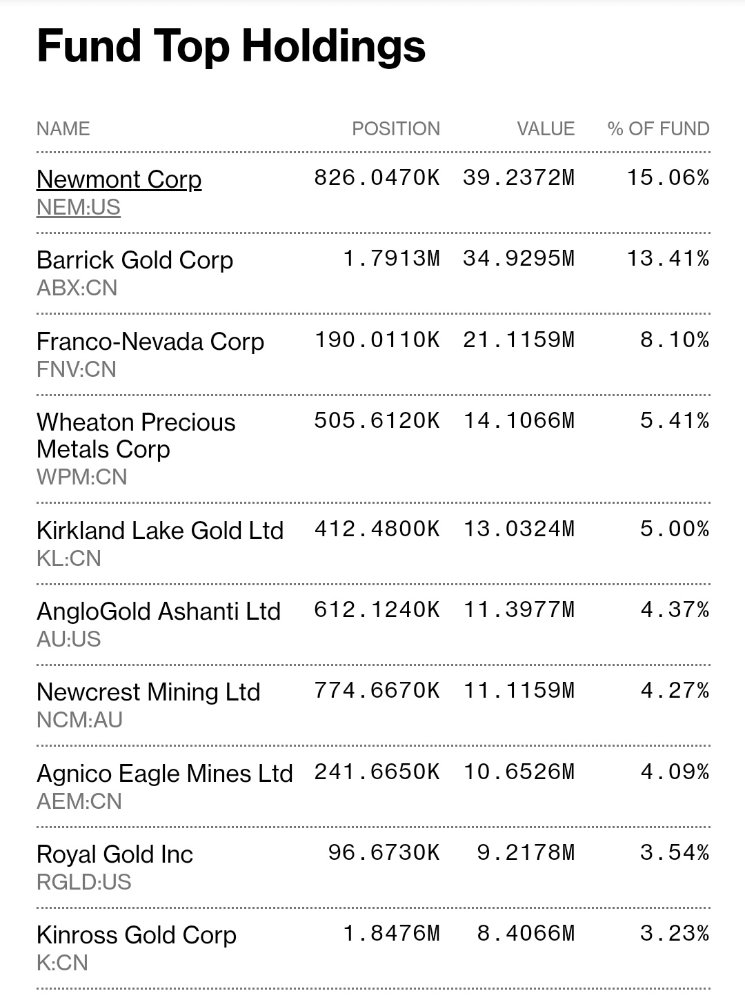Click the Royal Gold Inc name
Image resolution: width=745 pixels, height=1000 pixels.
click(x=114, y=855)
